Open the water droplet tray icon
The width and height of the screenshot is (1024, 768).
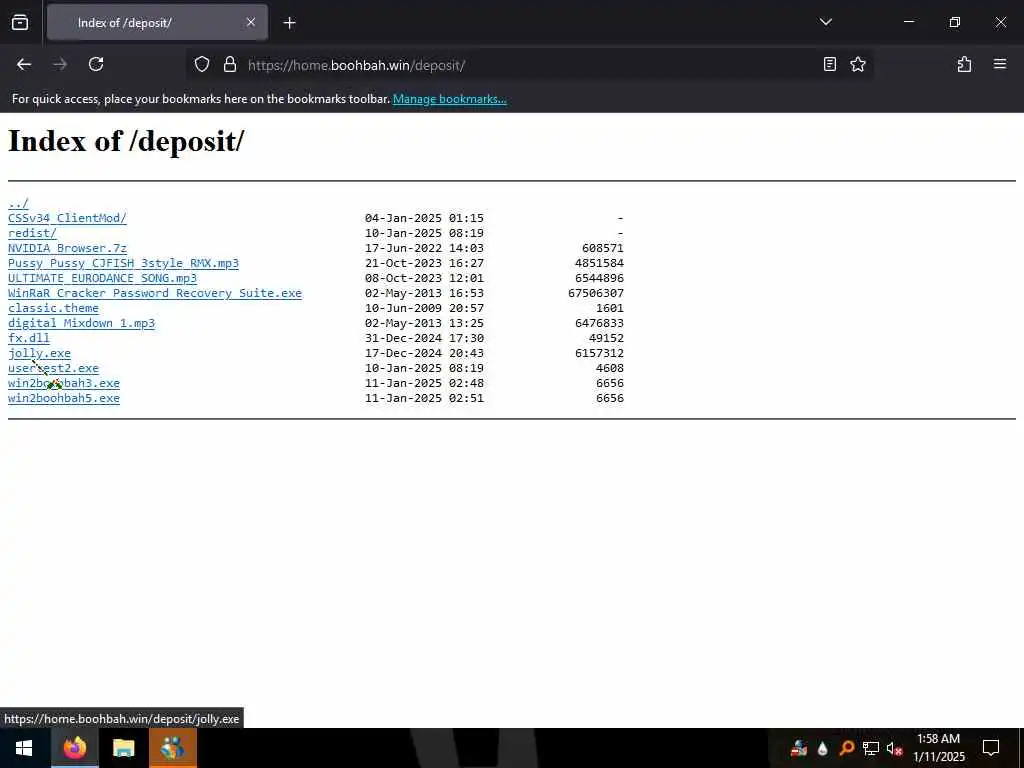coord(823,748)
